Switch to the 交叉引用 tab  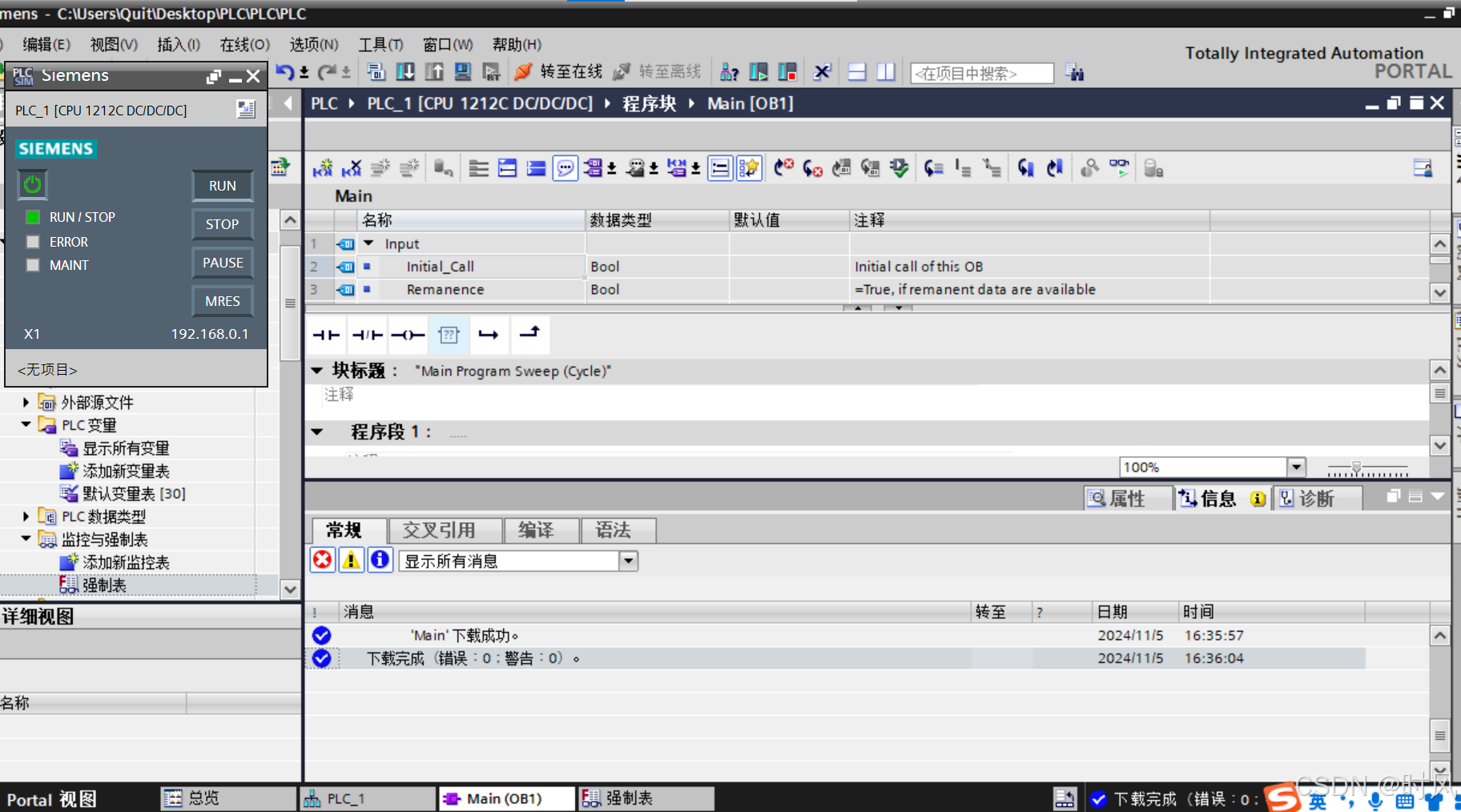click(445, 530)
